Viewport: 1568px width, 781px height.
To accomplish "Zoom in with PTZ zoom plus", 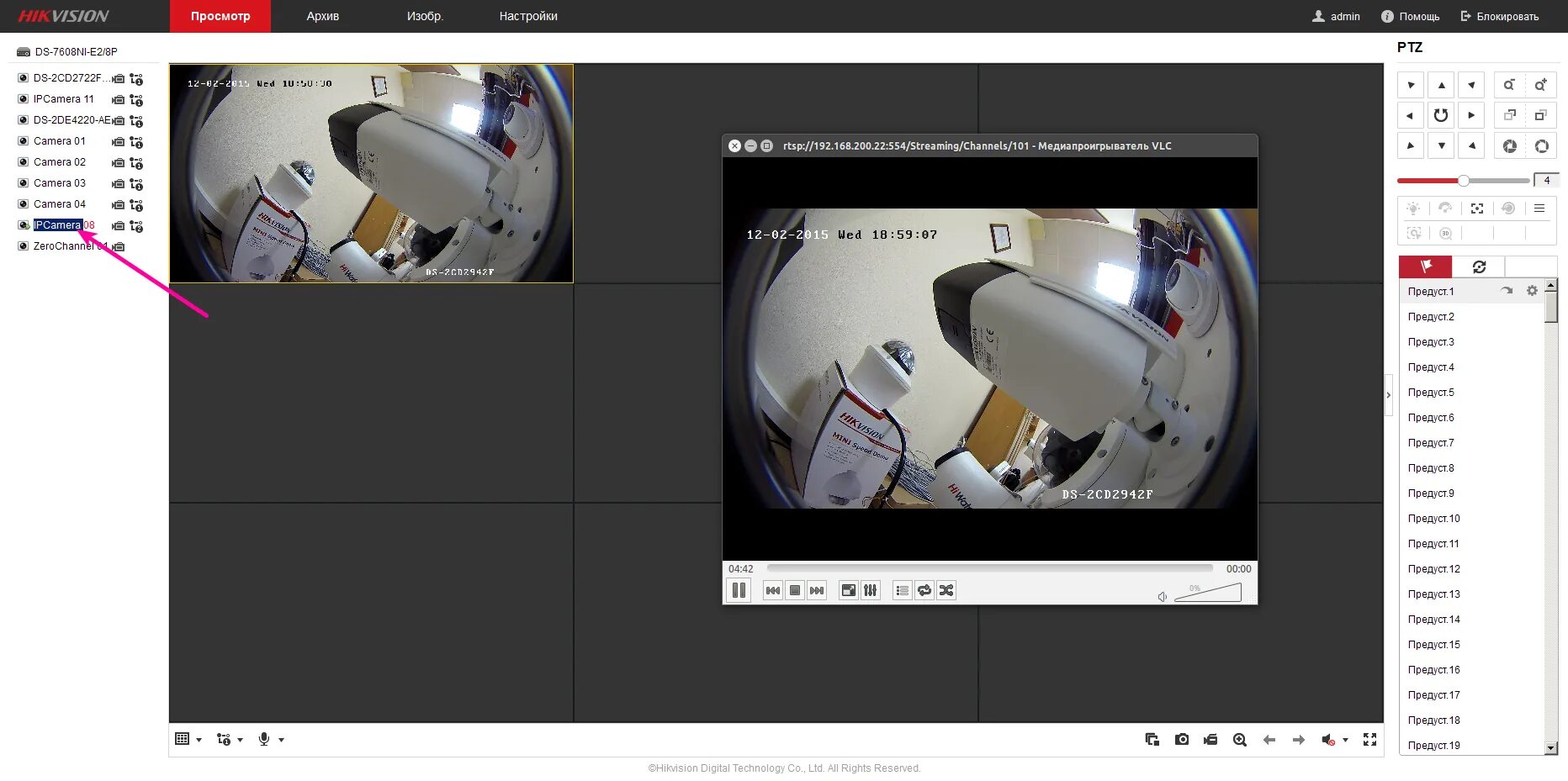I will (1540, 85).
